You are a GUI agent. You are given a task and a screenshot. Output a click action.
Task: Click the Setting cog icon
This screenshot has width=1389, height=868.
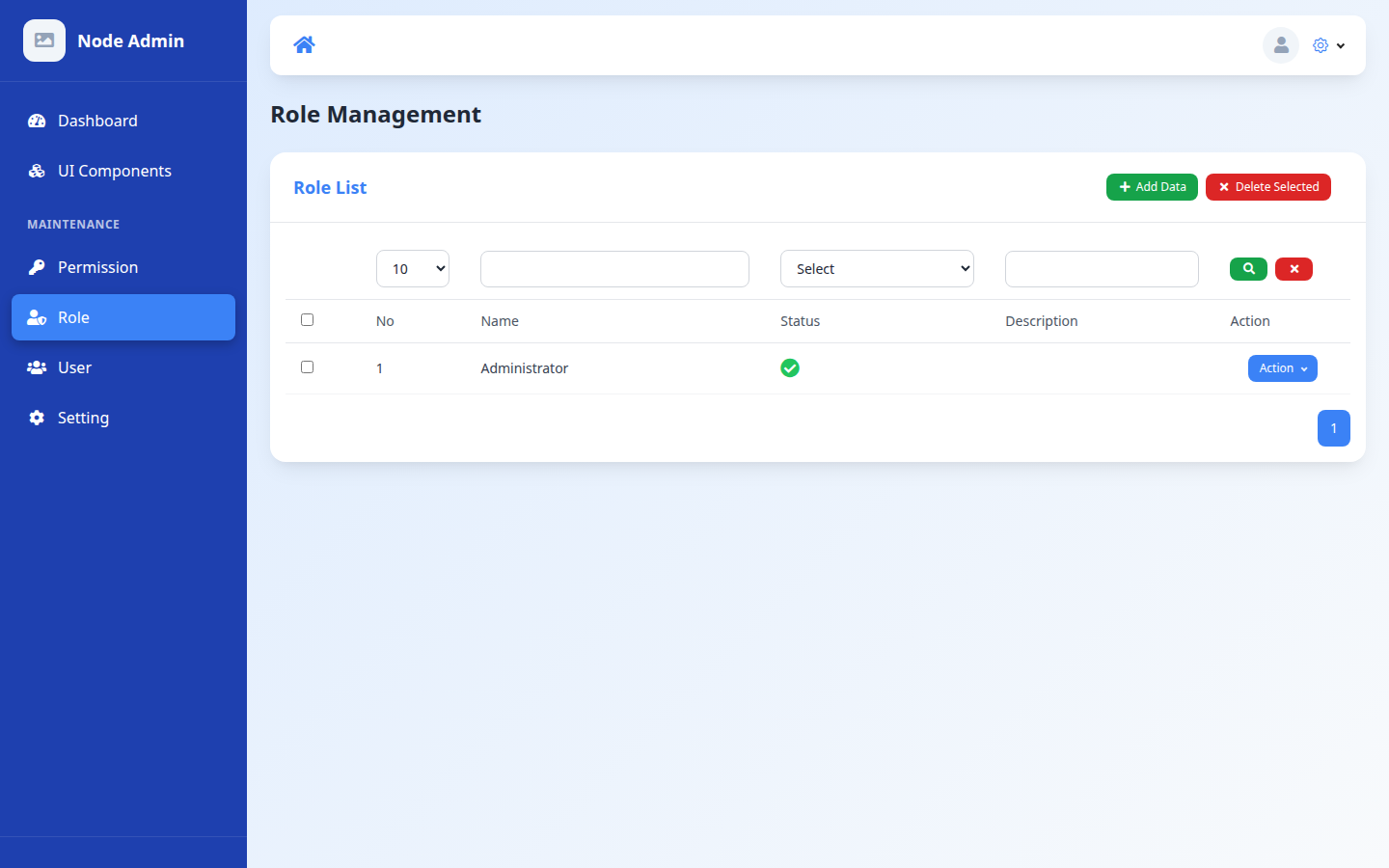[37, 418]
